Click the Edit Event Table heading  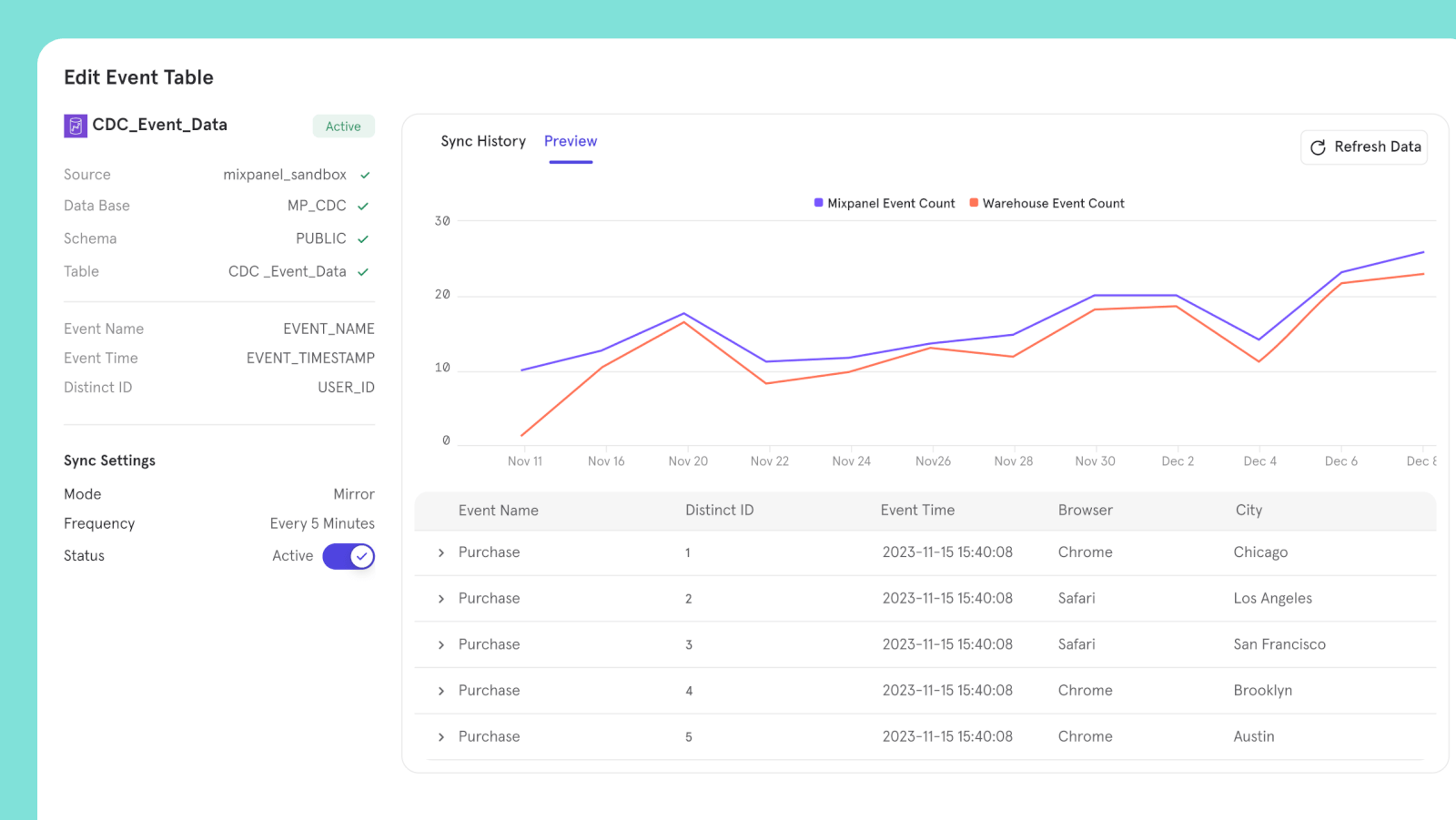[x=138, y=77]
